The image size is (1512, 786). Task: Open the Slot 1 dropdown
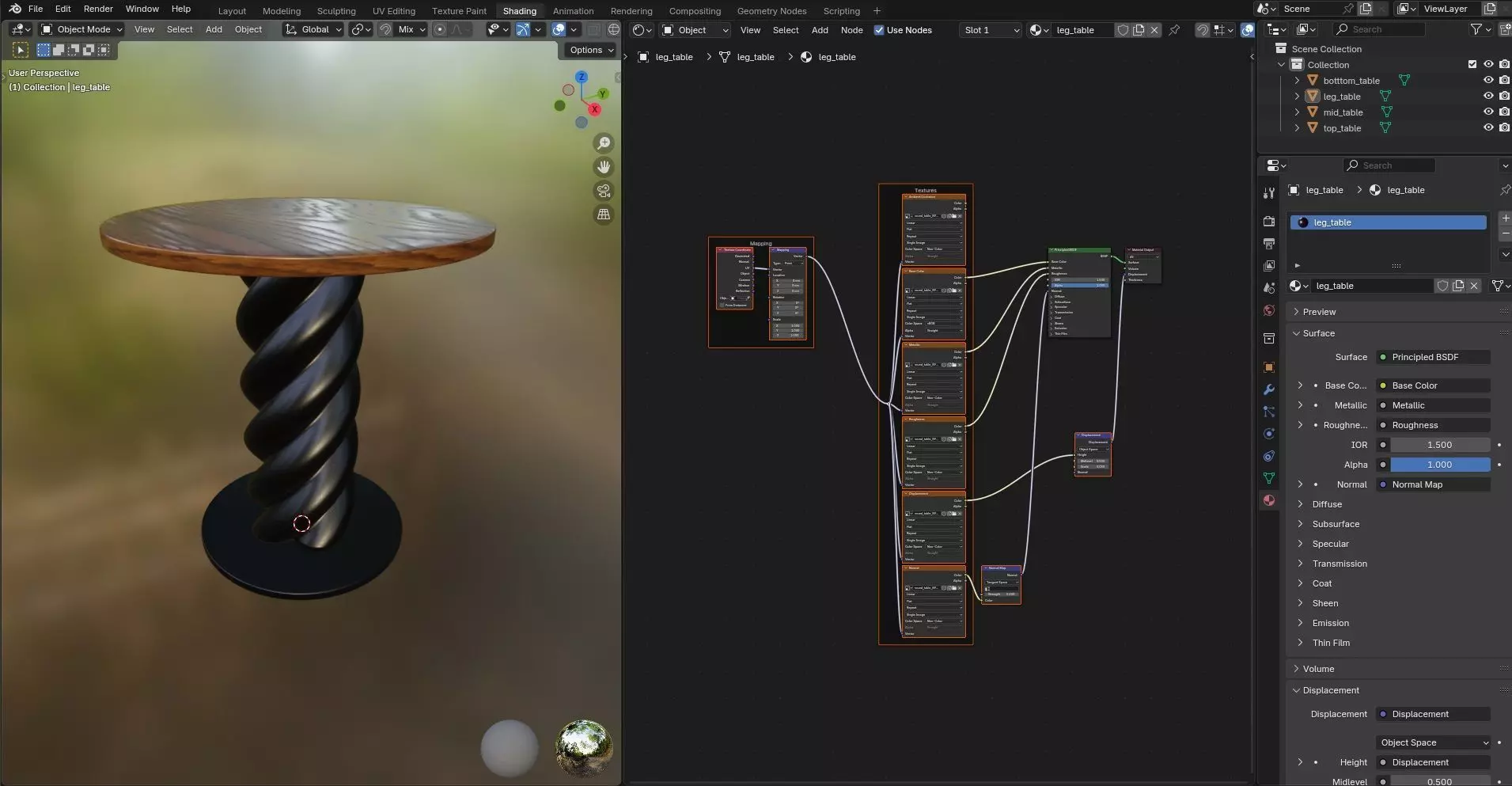pos(991,30)
